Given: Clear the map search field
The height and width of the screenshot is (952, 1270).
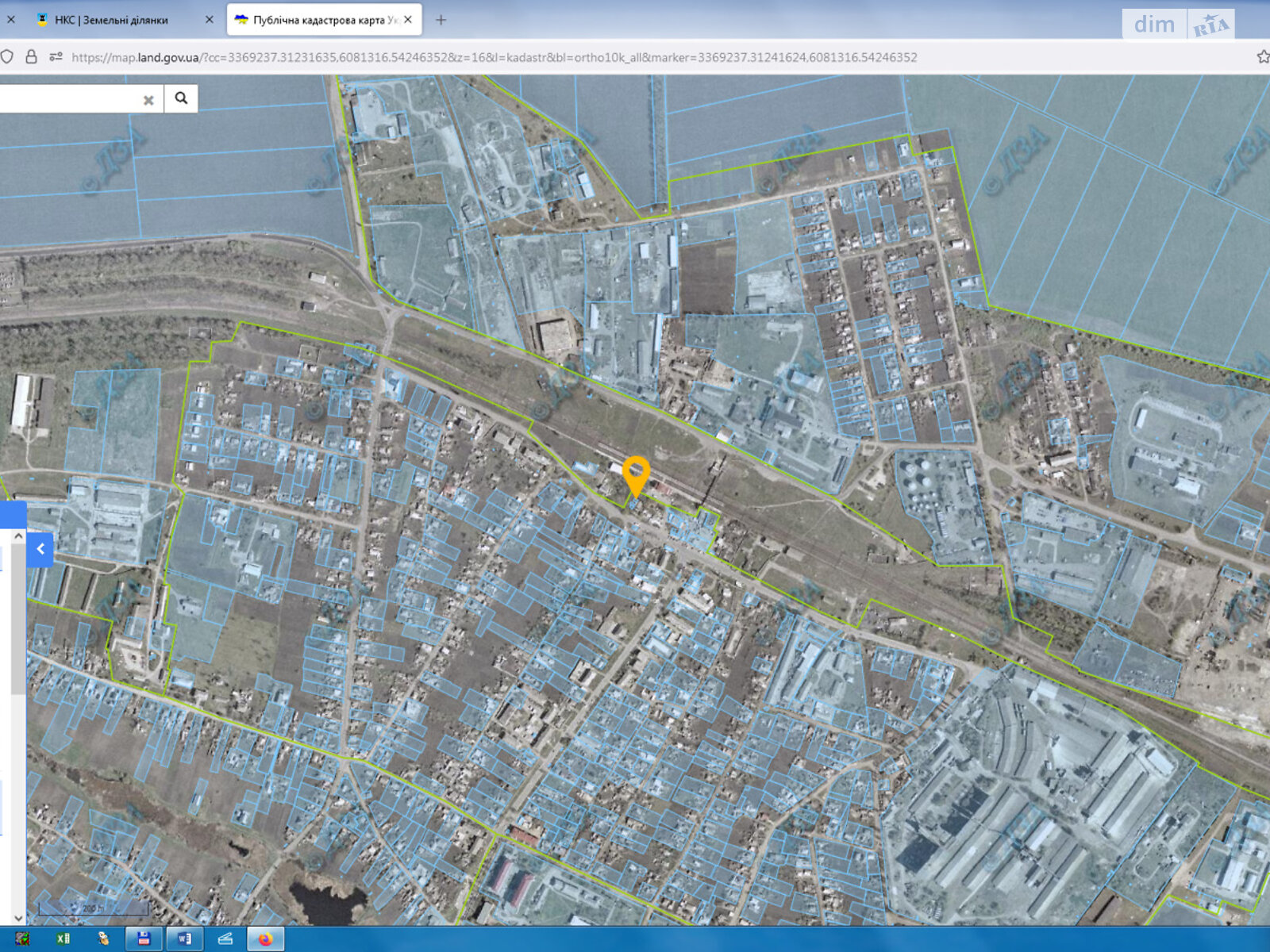Looking at the screenshot, I should click(148, 100).
